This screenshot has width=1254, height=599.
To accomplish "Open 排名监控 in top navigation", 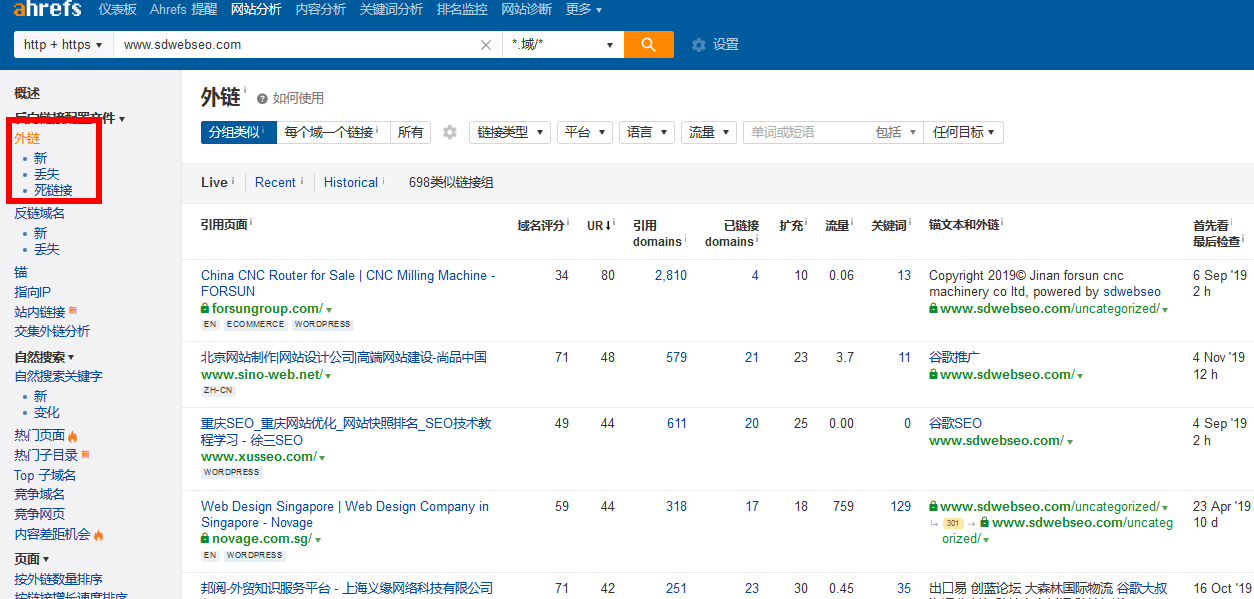I will [x=462, y=9].
